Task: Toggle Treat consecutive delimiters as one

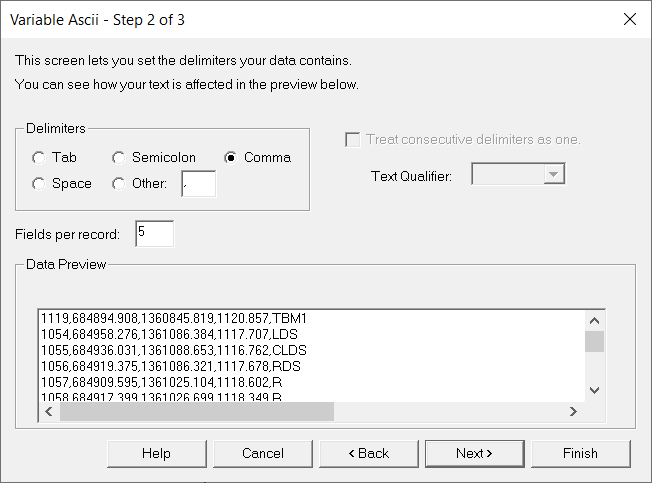Action: pos(353,140)
